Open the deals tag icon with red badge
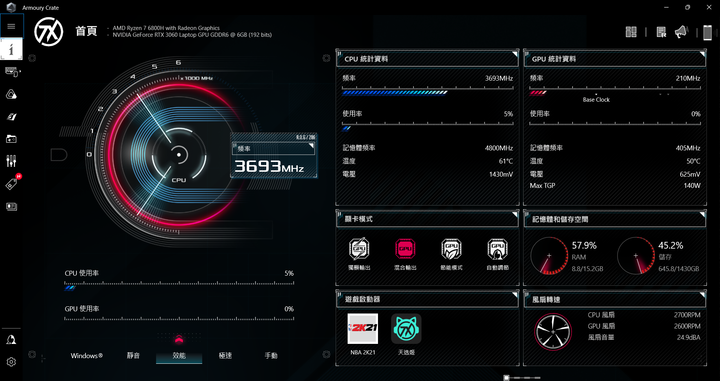The height and width of the screenshot is (381, 720). 12,183
